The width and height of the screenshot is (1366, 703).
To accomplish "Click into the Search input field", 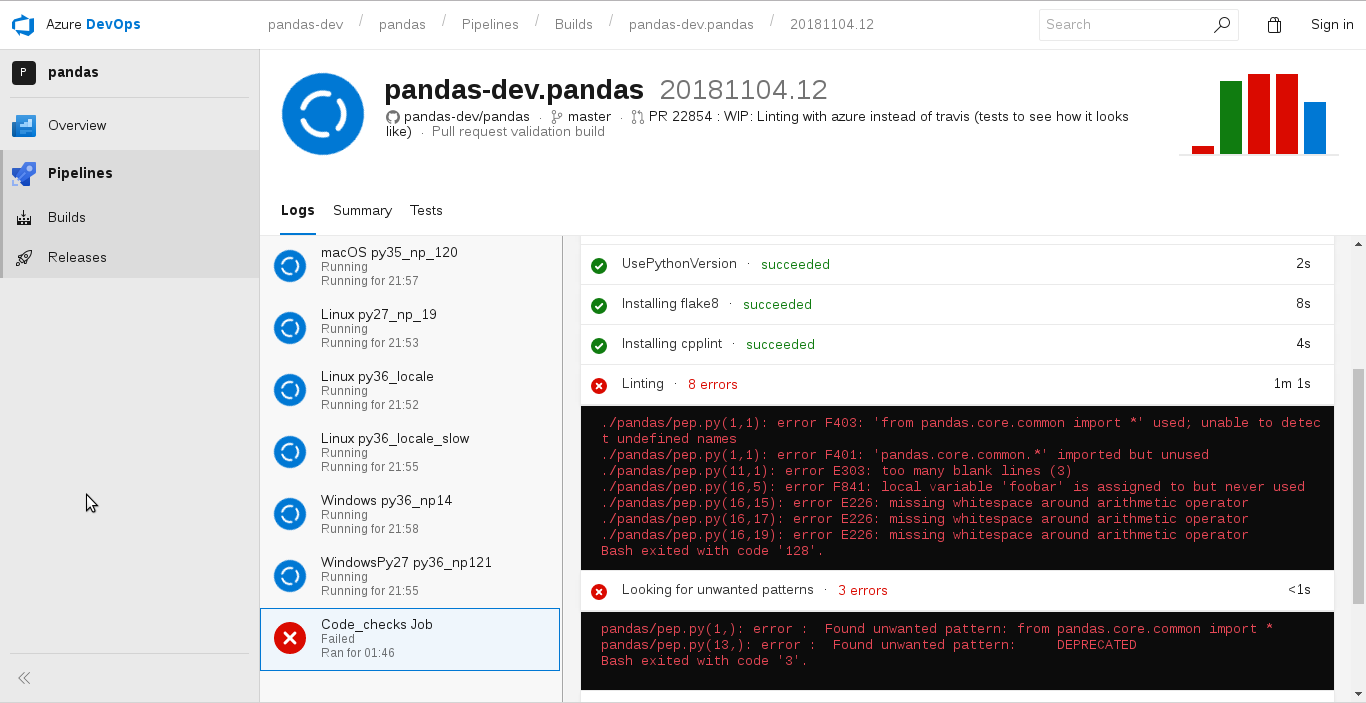I will [x=1125, y=25].
